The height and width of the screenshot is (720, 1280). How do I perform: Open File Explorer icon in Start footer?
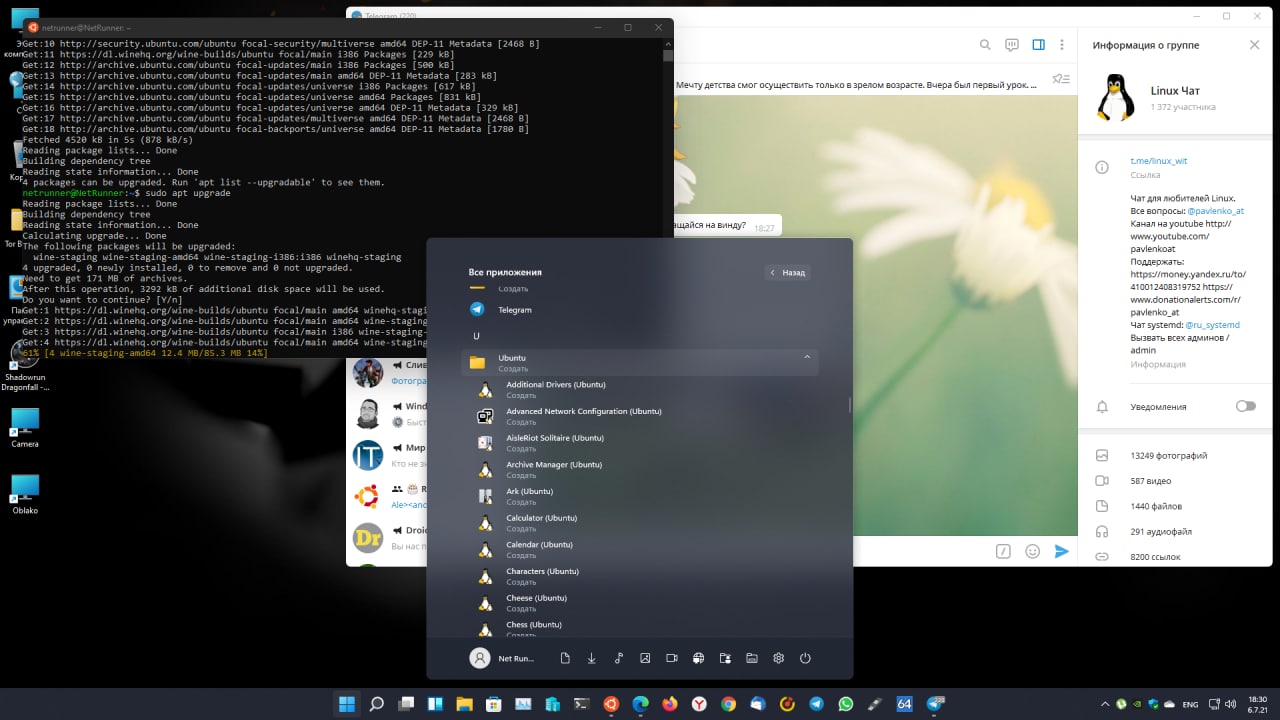752,658
